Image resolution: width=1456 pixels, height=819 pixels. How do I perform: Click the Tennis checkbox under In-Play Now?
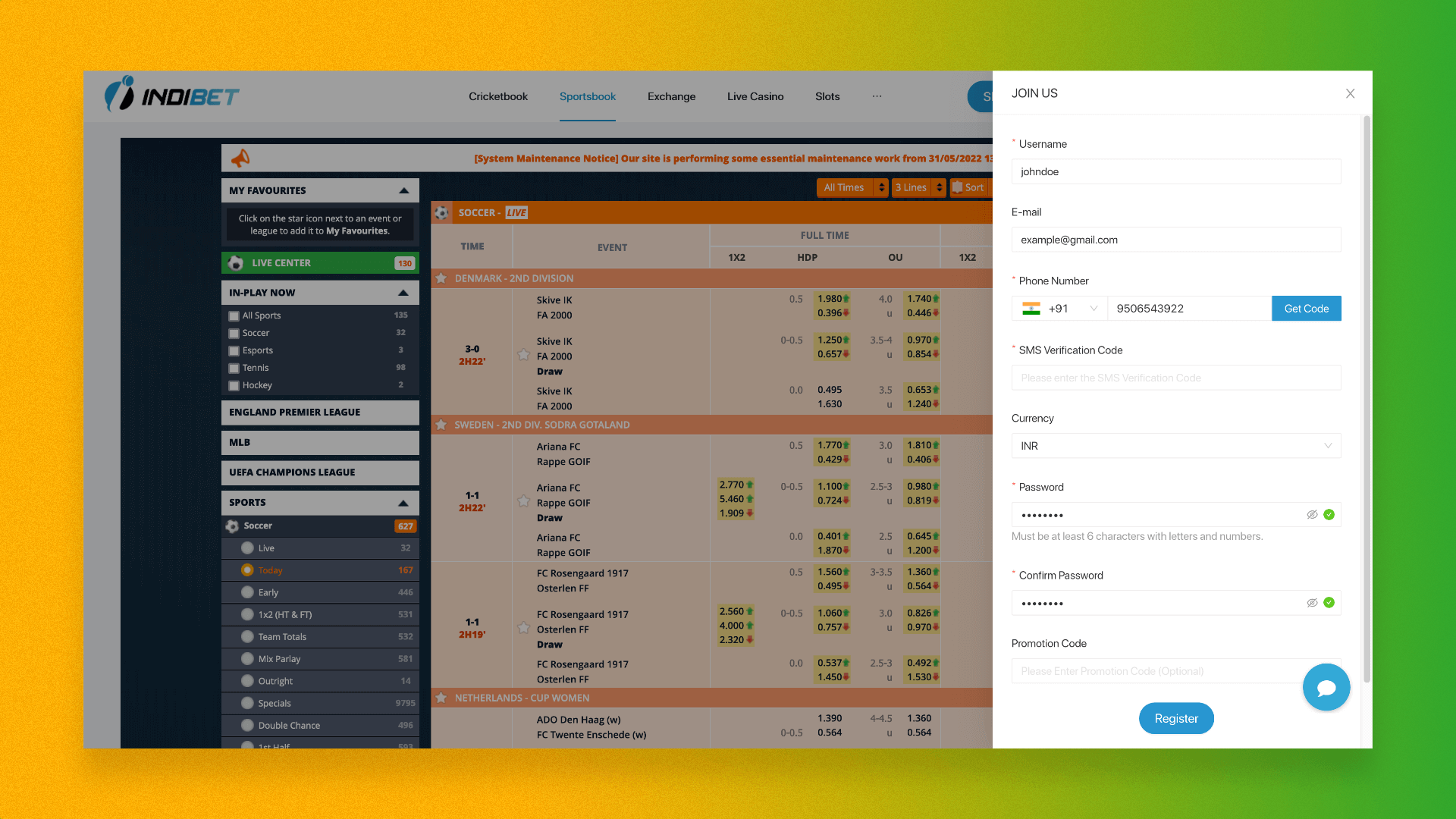point(234,367)
